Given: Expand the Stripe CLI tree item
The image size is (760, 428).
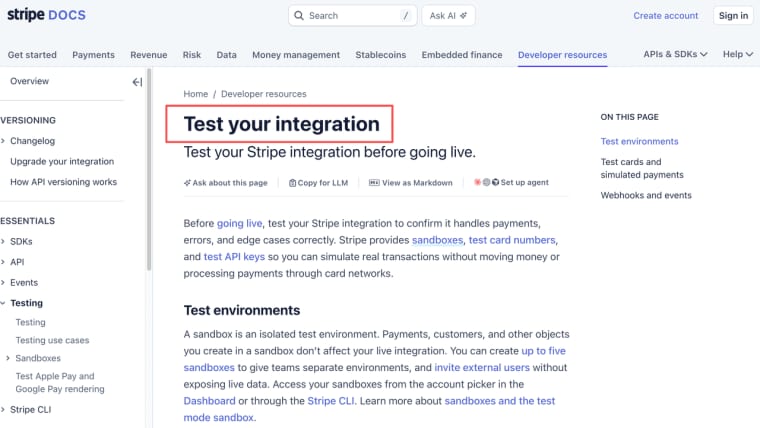Looking at the screenshot, I should 3,410.
